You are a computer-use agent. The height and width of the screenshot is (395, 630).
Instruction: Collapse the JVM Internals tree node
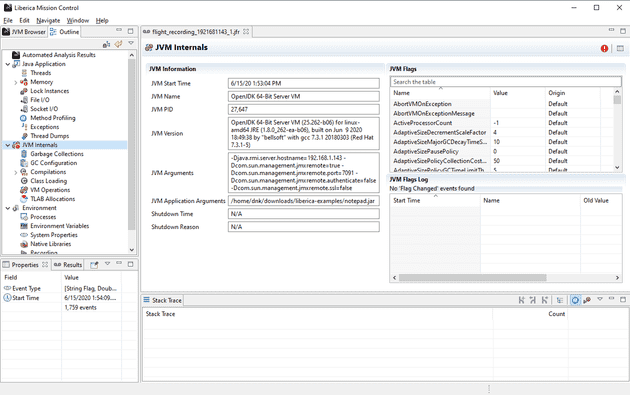(8, 145)
